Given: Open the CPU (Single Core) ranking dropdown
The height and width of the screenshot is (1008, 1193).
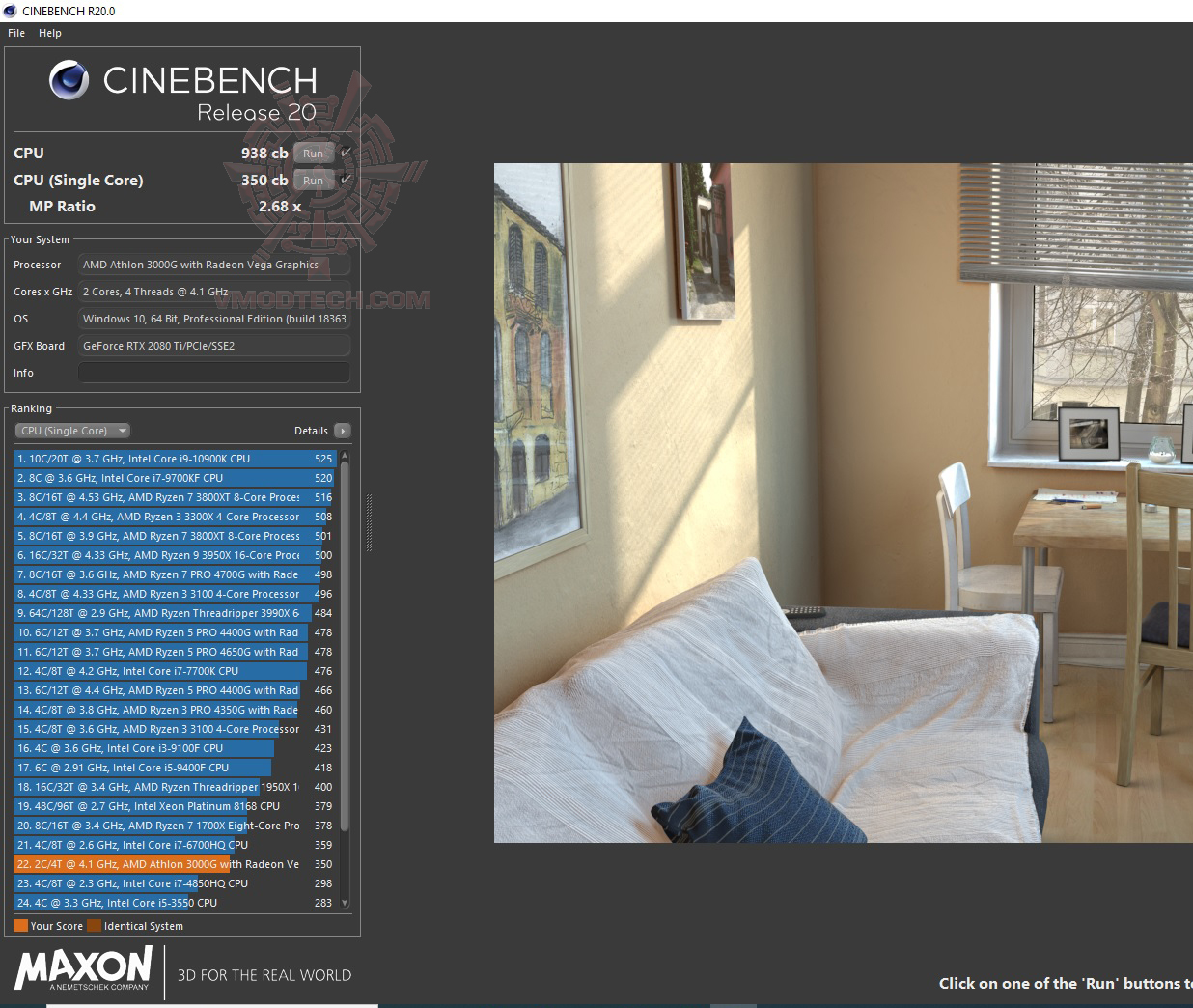Looking at the screenshot, I should click(x=72, y=431).
